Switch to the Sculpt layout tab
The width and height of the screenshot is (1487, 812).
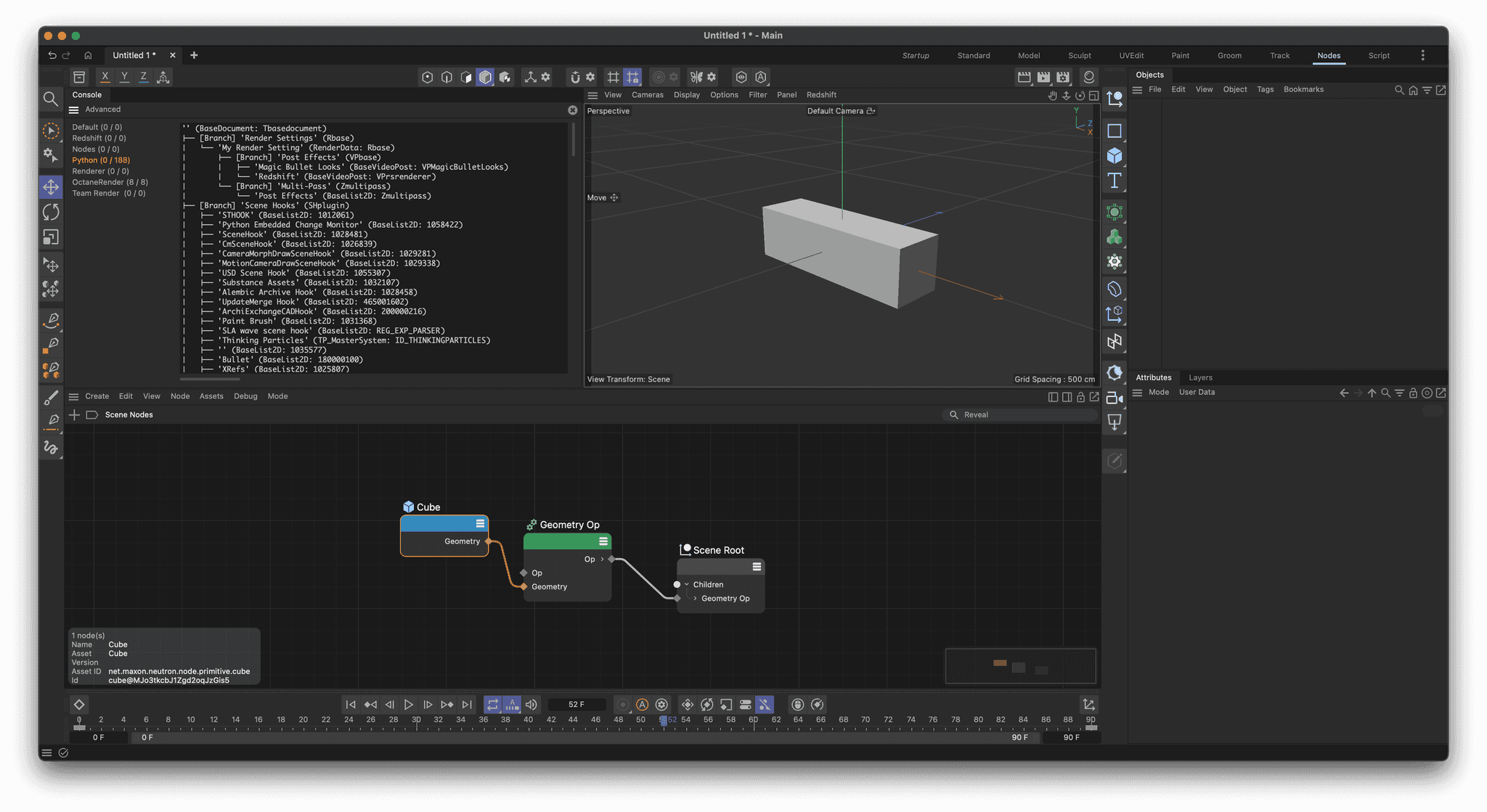point(1079,56)
